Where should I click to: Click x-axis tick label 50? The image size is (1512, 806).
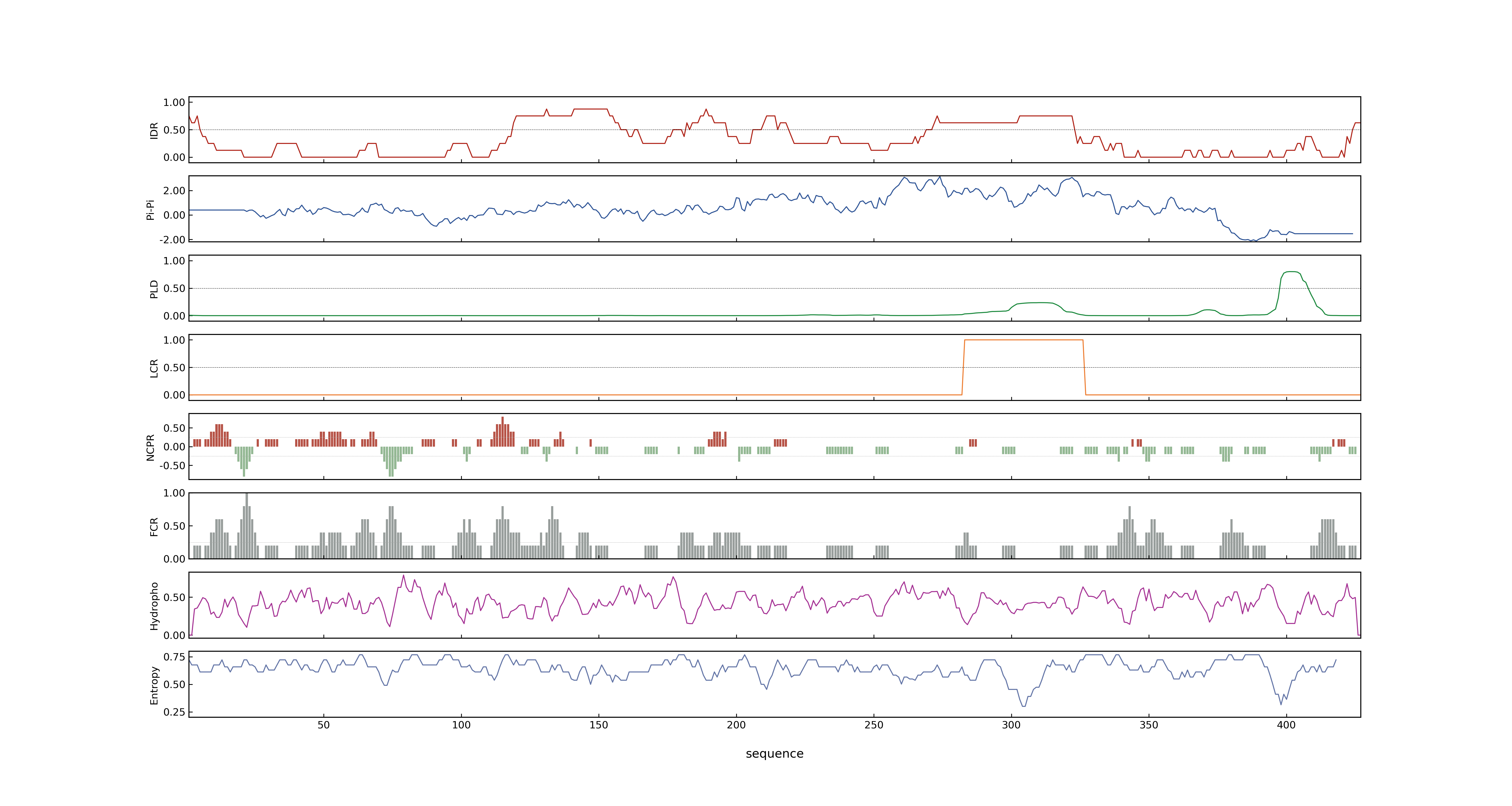pos(323,725)
